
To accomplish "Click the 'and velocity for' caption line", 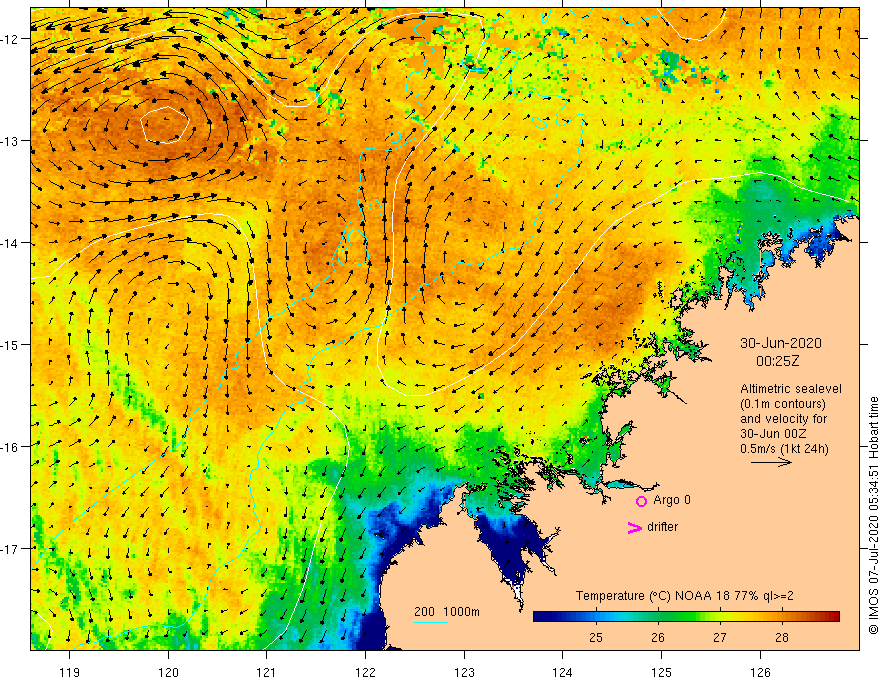I will tap(783, 419).
